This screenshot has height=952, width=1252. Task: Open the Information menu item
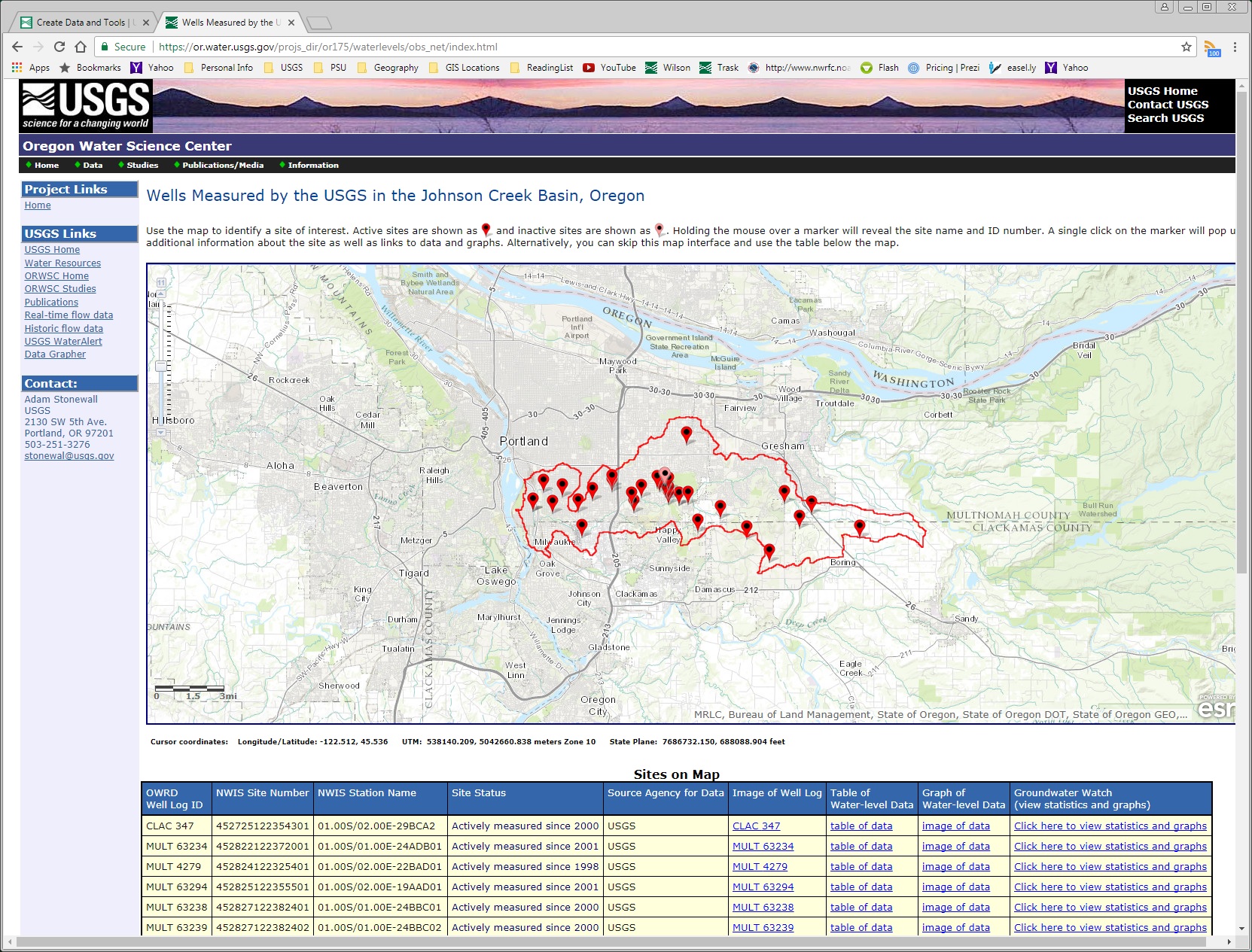point(313,166)
